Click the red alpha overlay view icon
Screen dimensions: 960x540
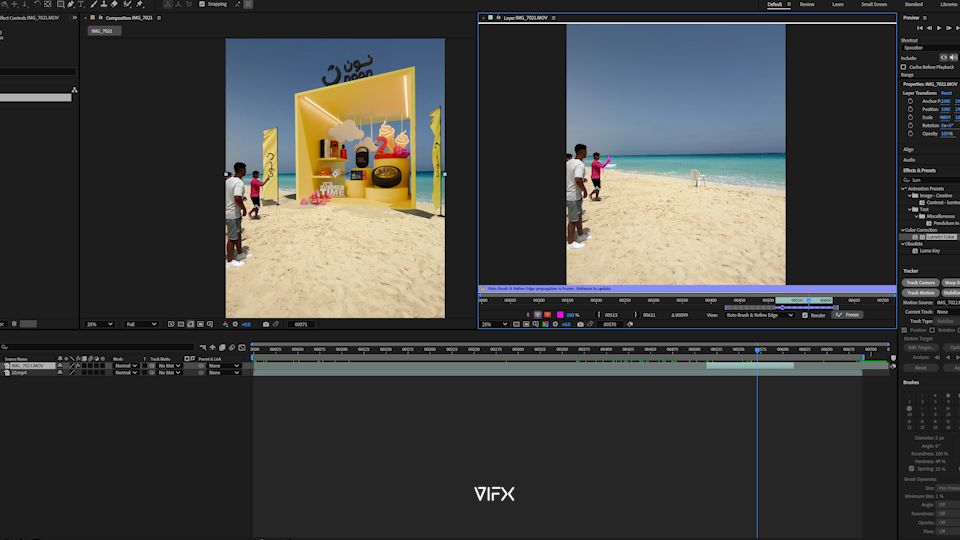[547, 315]
